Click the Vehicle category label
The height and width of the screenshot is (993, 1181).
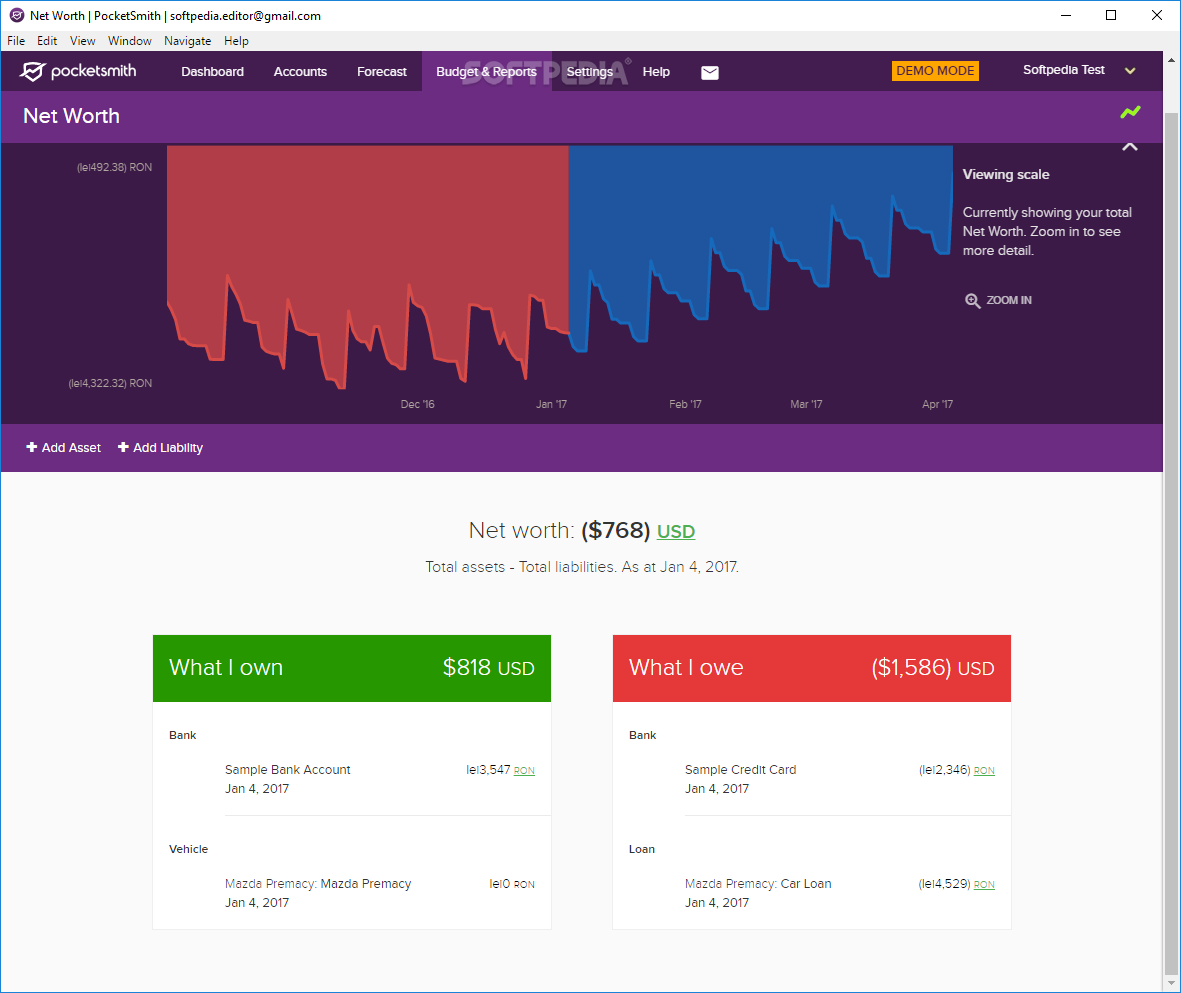[x=188, y=849]
